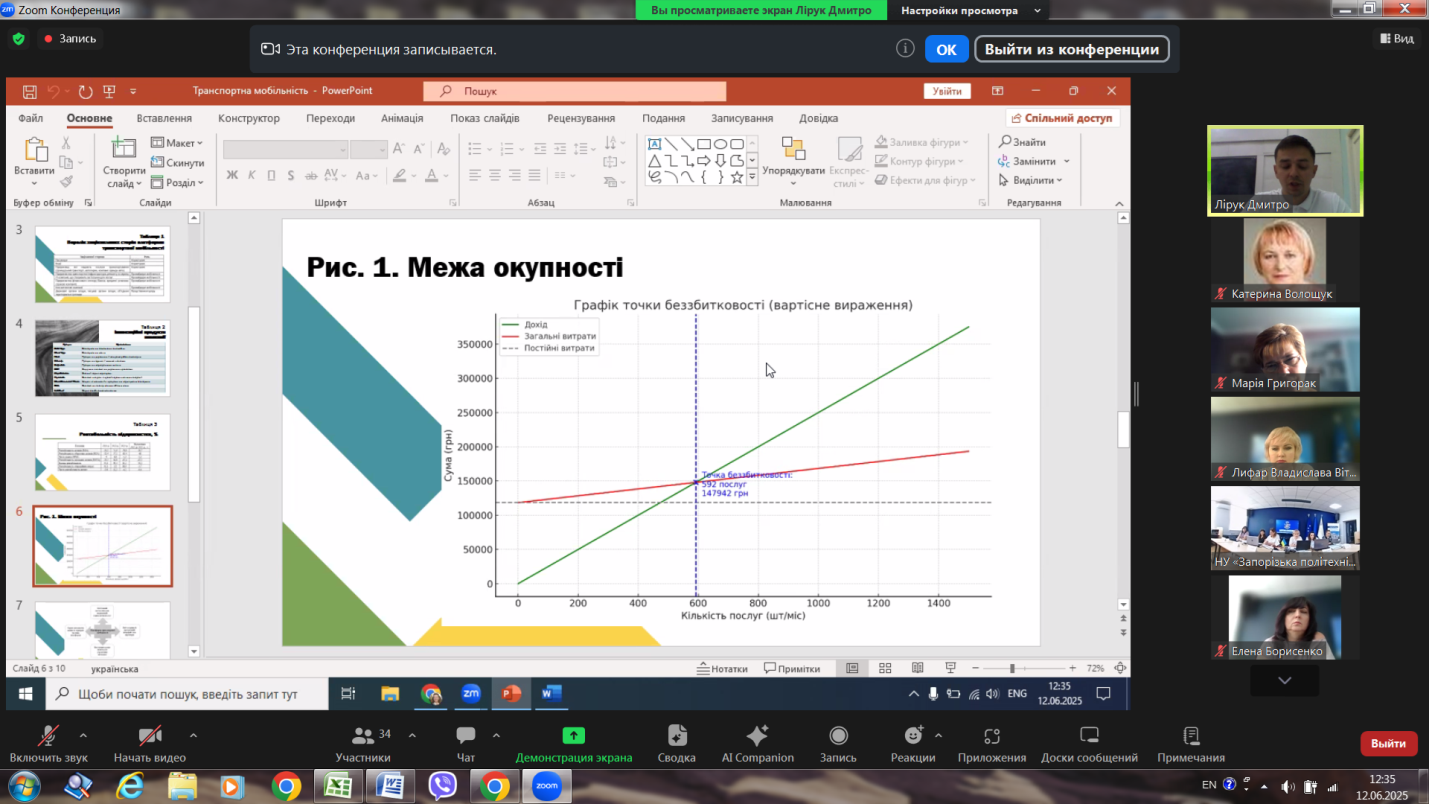Select Катерина Волощук video thumbnail
This screenshot has height=804, width=1429.
click(1284, 259)
